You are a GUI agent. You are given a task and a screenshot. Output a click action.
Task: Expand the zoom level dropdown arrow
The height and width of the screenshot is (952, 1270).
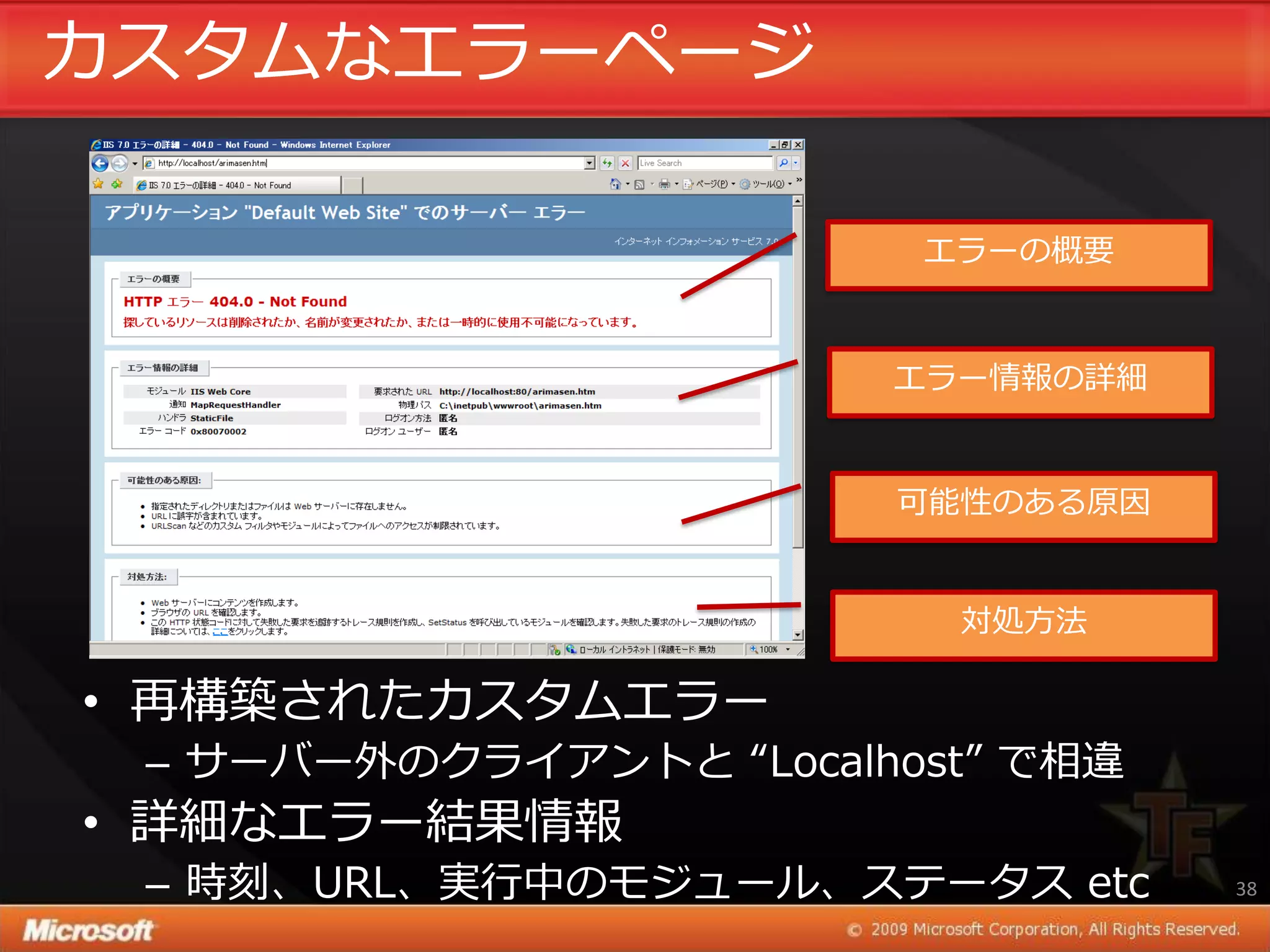pos(788,650)
